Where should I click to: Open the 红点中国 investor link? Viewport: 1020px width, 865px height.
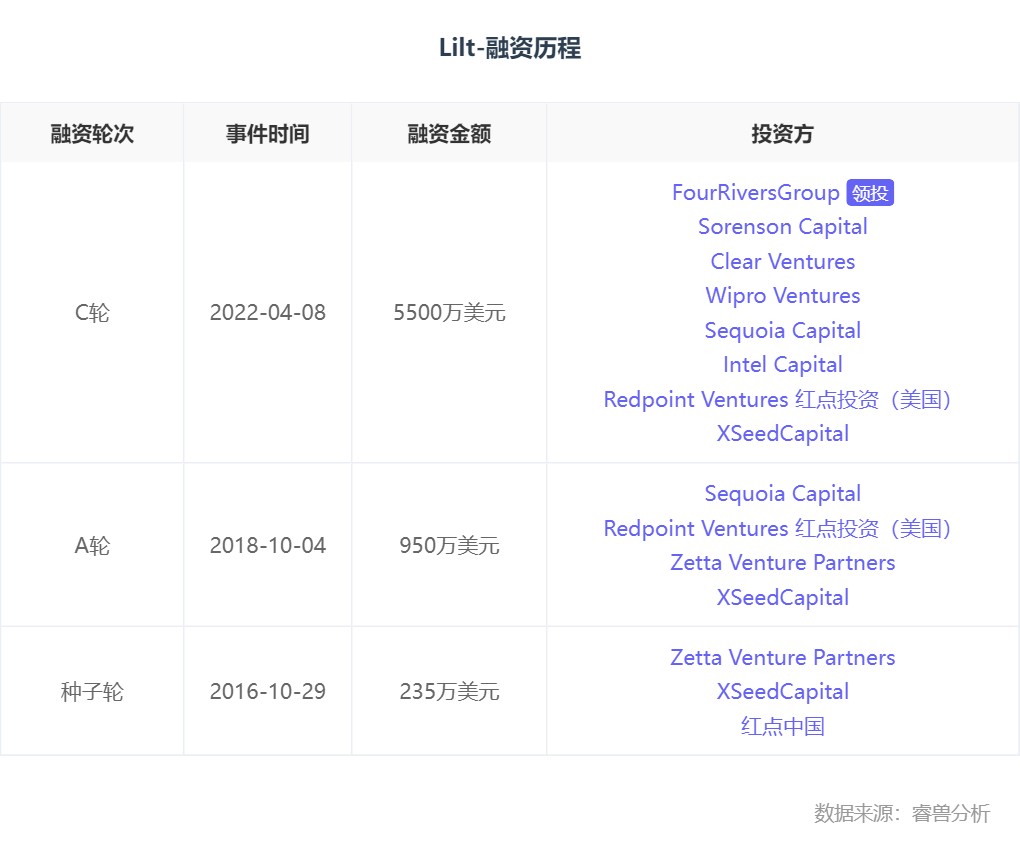click(x=783, y=726)
